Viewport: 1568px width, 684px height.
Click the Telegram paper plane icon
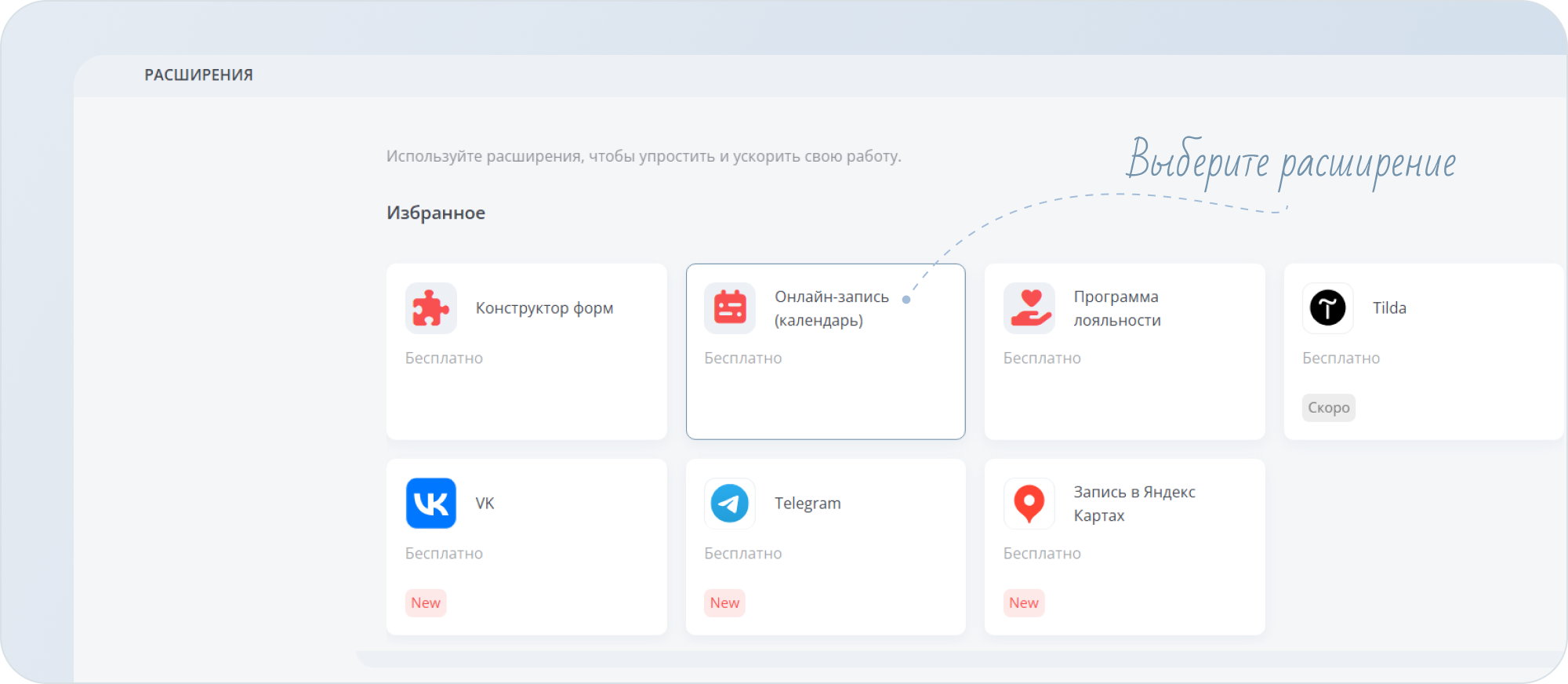730,504
